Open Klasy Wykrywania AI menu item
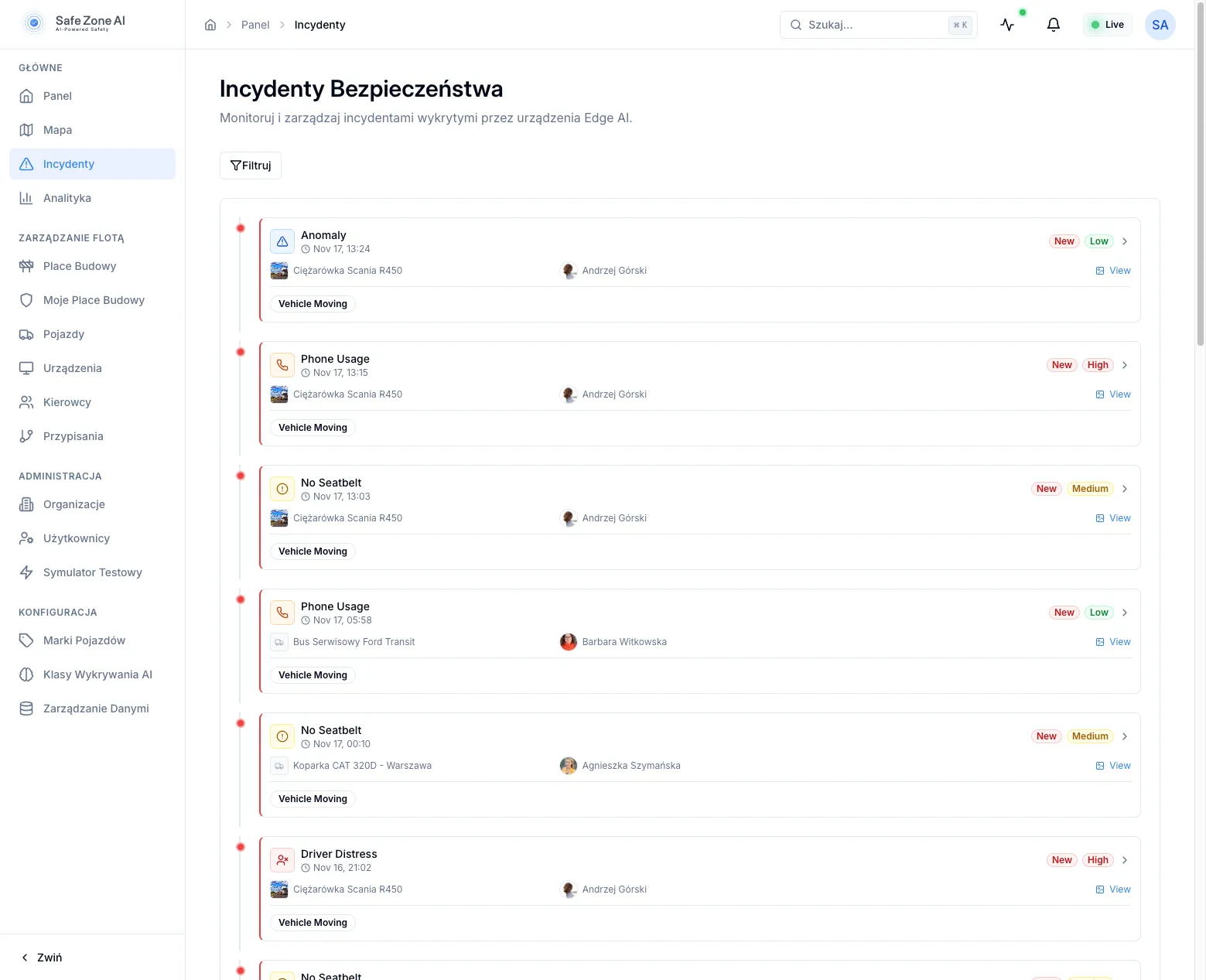This screenshot has width=1206, height=980. coord(97,674)
